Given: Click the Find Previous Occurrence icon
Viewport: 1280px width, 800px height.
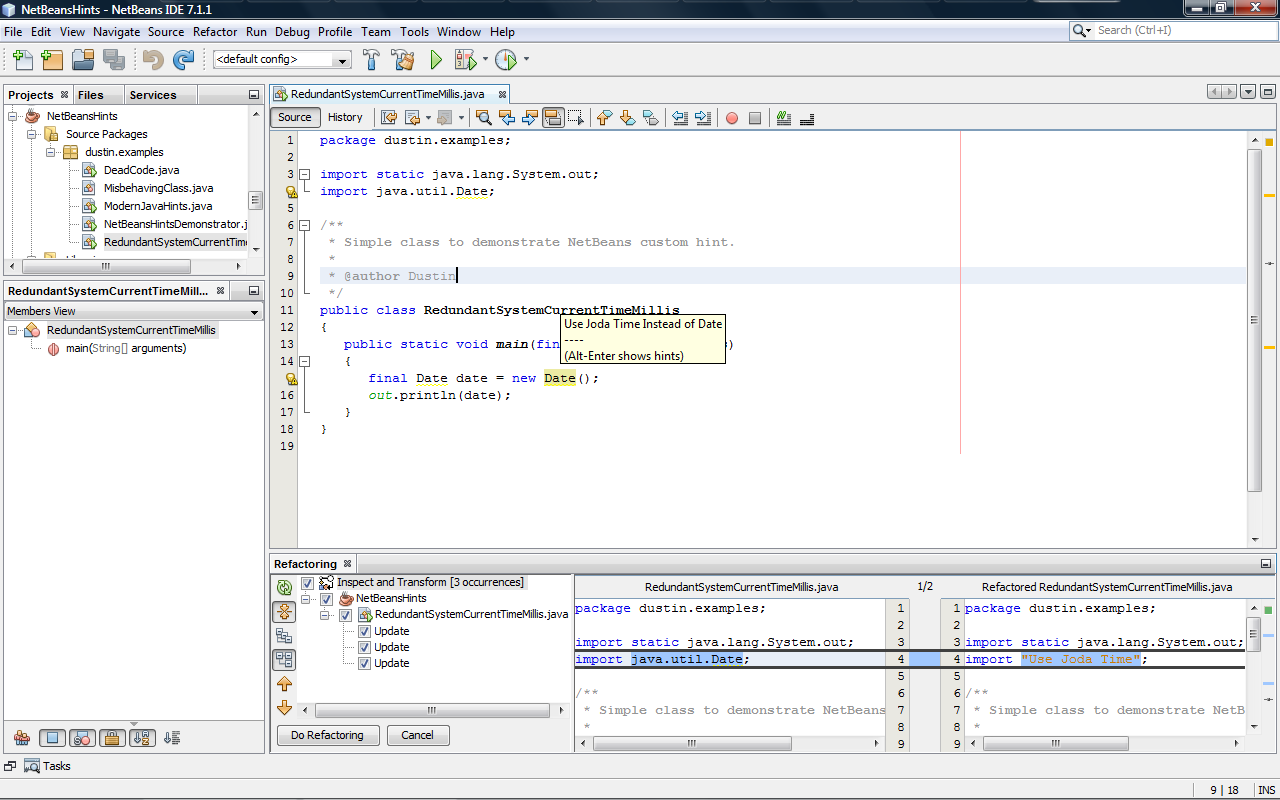Looking at the screenshot, I should tap(506, 118).
